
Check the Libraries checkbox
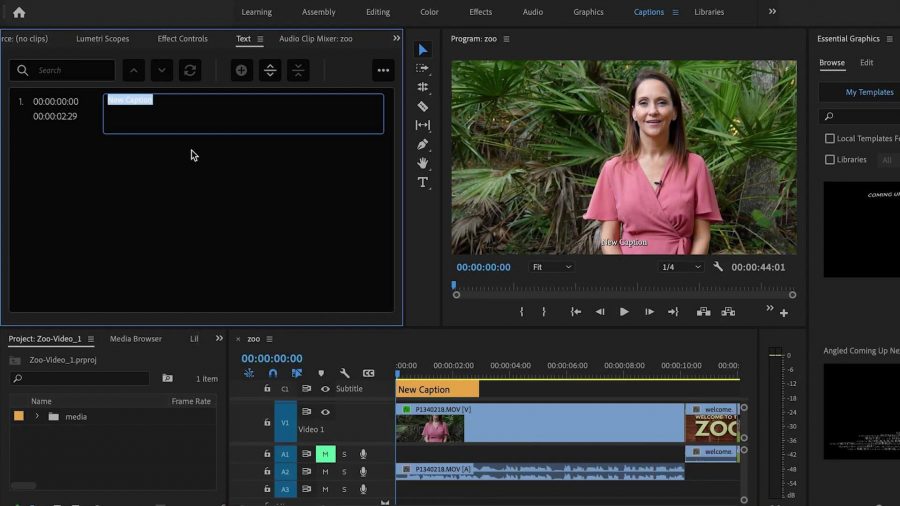(x=829, y=159)
